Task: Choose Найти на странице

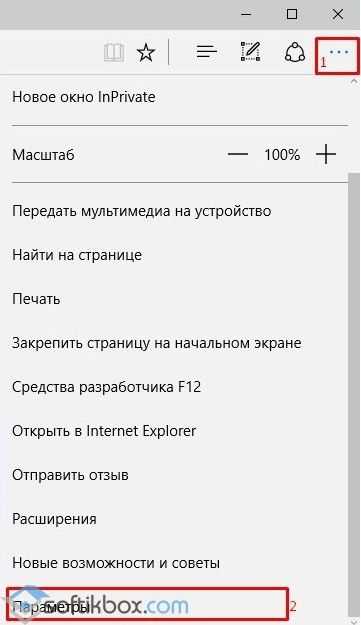Action: point(175,255)
